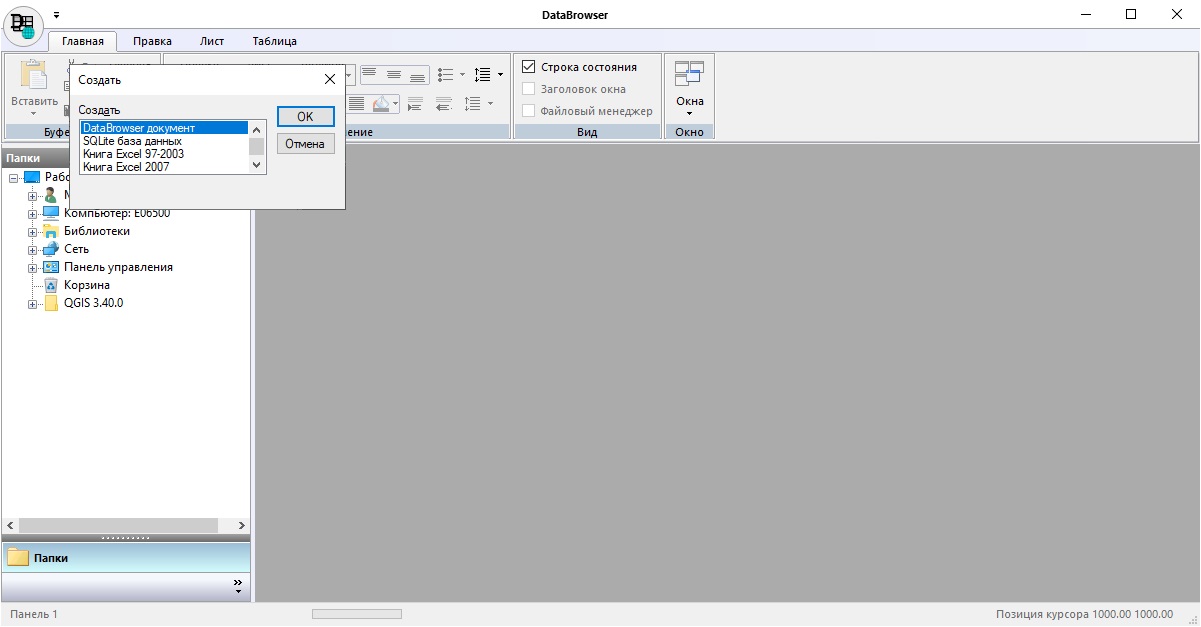
Task: Click the Вставить paste clipboard icon
Action: pos(34,78)
